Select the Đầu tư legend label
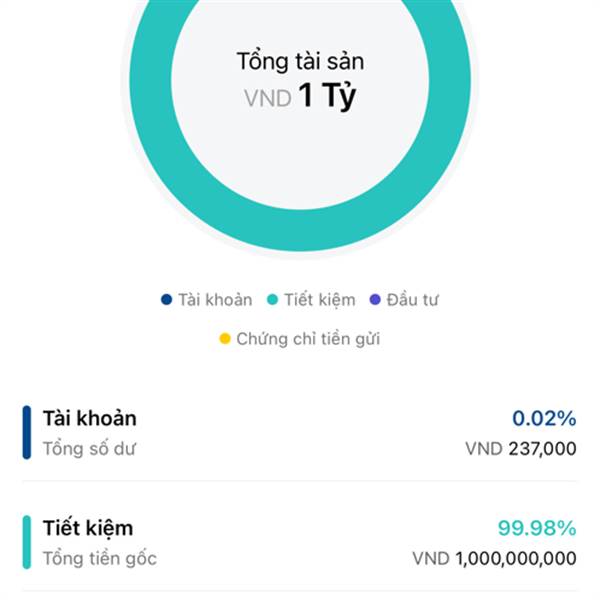Viewport: 600px width, 600px height. pyautogui.click(x=412, y=300)
